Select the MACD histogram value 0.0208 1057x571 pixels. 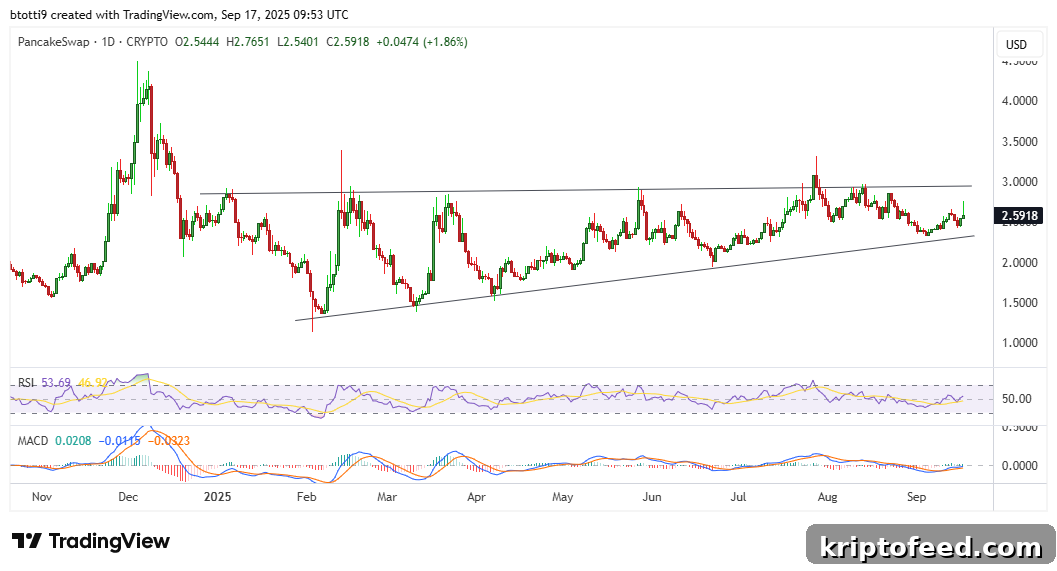73,441
